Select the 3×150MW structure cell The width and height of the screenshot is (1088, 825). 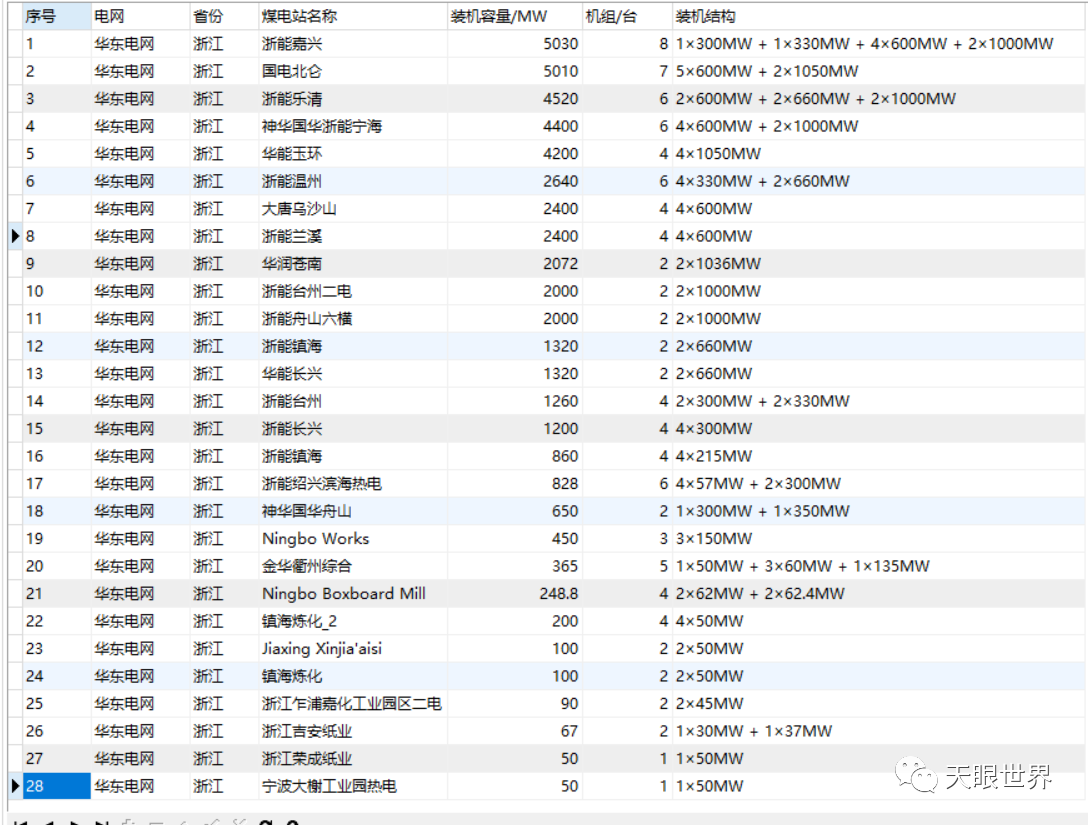click(x=878, y=538)
